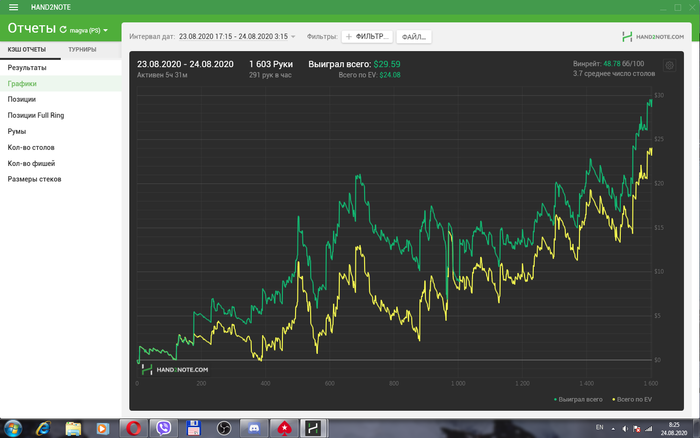Switch to Discord in the taskbar
This screenshot has height=438, width=700.
[x=254, y=429]
